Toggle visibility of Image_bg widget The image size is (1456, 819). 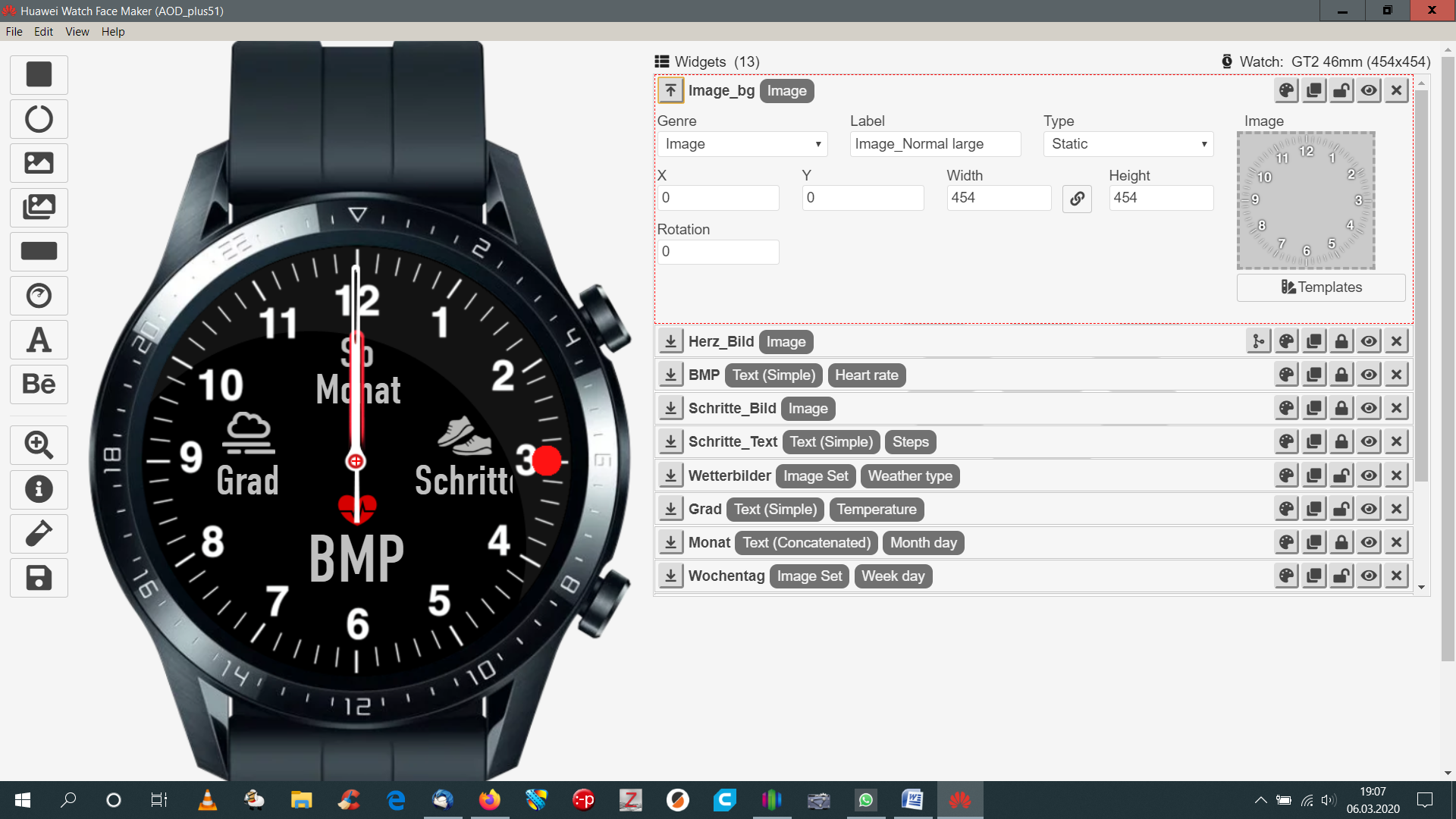click(x=1369, y=90)
